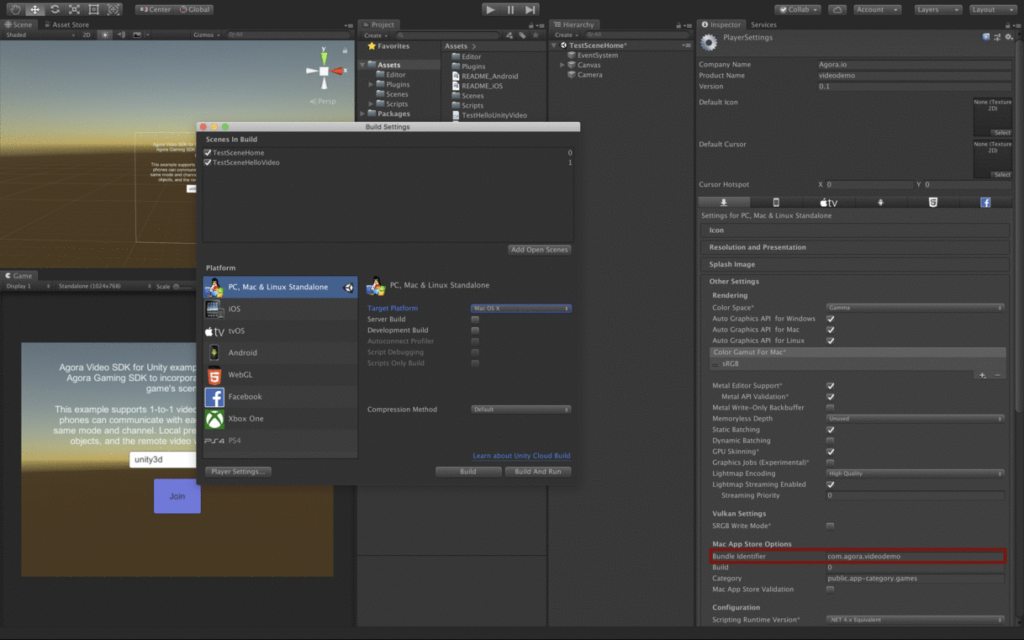The width and height of the screenshot is (1024, 640).
Task: Select the Apple tvOS settings tab icon
Action: coord(828,202)
